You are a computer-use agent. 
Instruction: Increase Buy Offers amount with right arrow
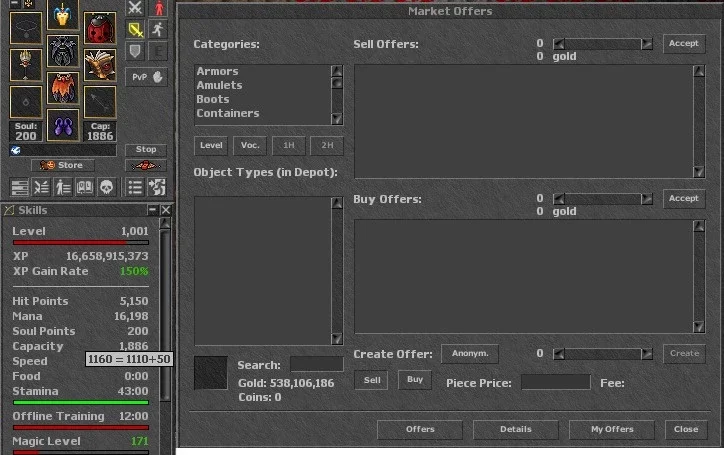point(646,199)
